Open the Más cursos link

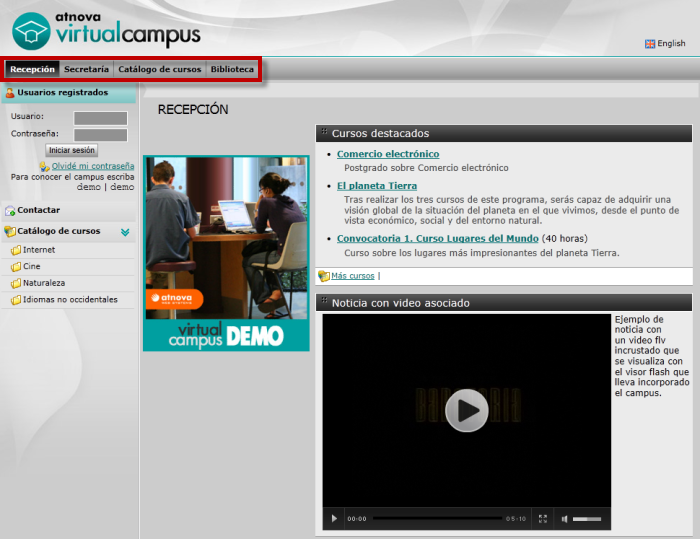pos(353,276)
